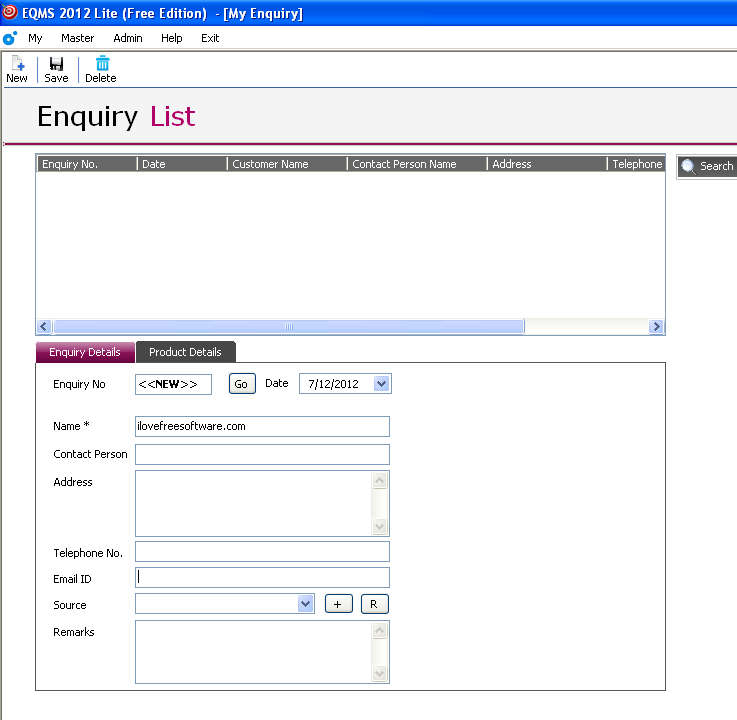Click the Address box scroll down arrow

(380, 526)
